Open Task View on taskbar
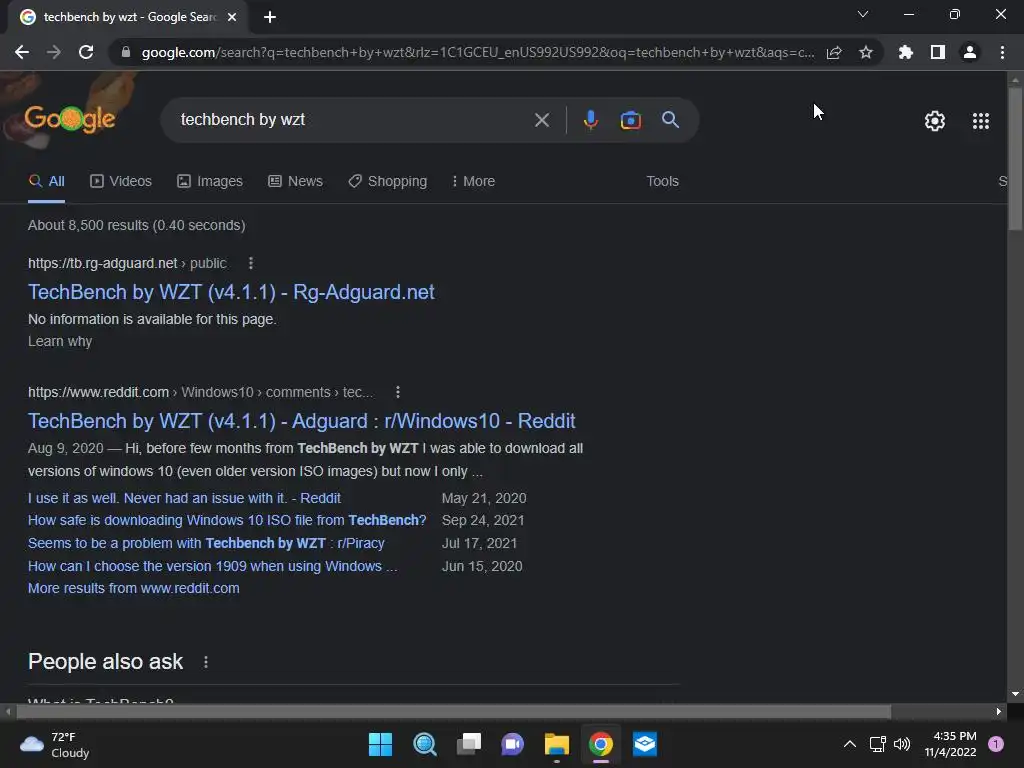This screenshot has width=1024, height=768. (469, 744)
